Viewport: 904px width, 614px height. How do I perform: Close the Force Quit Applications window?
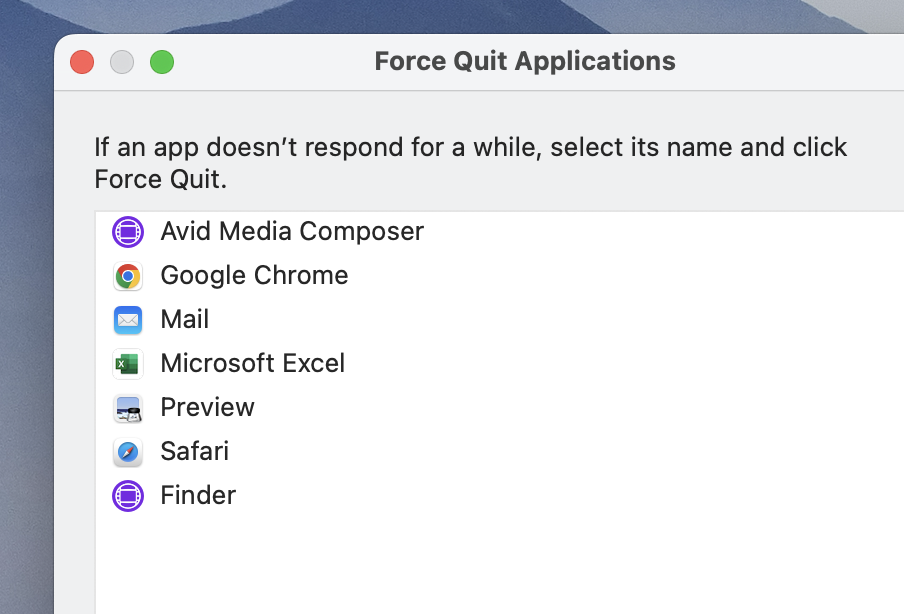(x=82, y=62)
